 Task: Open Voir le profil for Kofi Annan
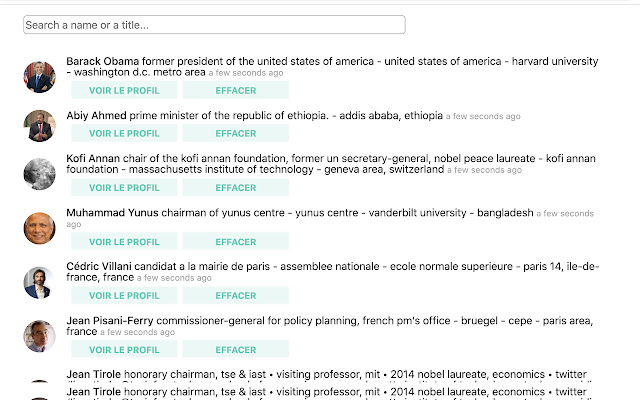pos(124,187)
